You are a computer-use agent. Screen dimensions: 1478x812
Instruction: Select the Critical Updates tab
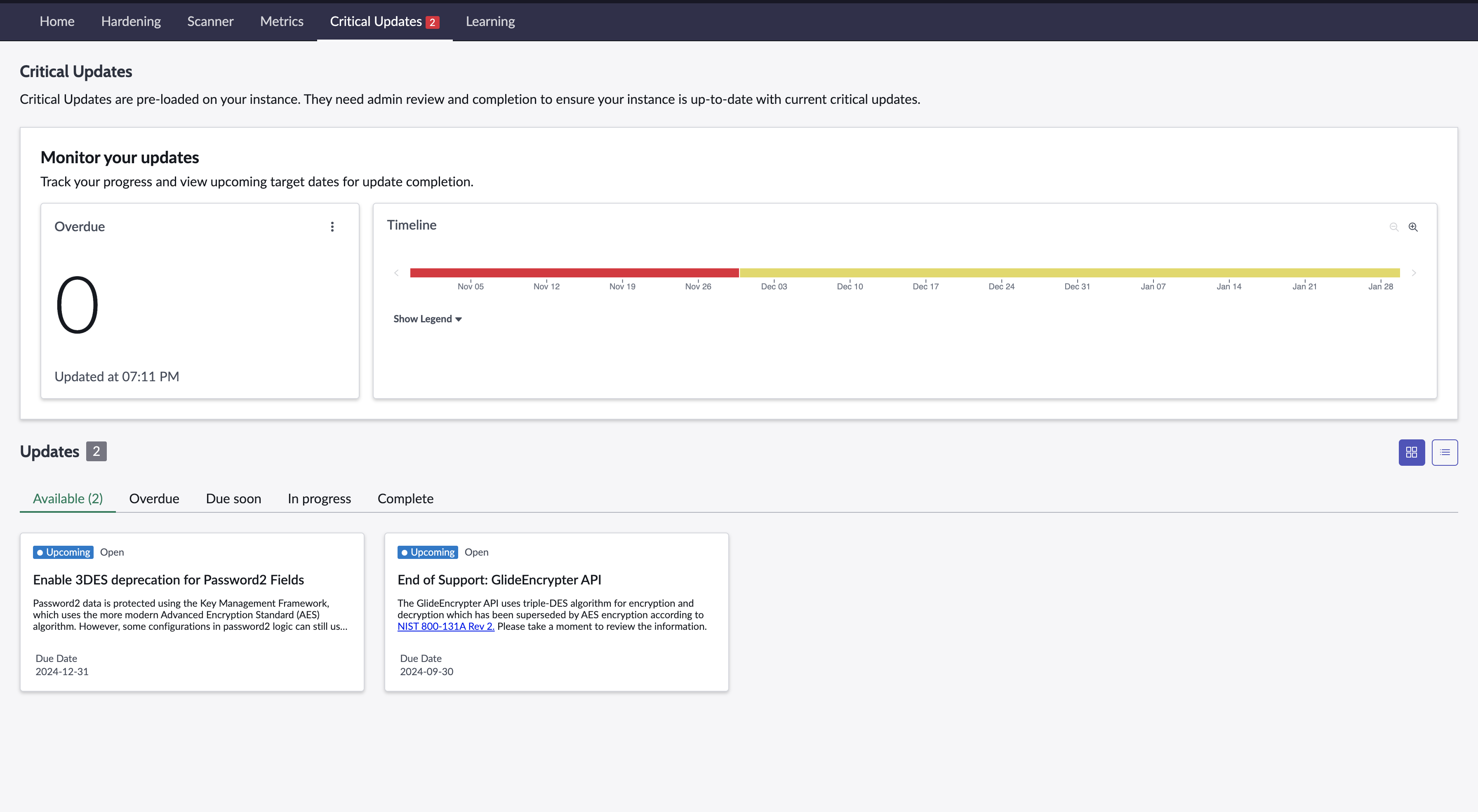point(384,21)
